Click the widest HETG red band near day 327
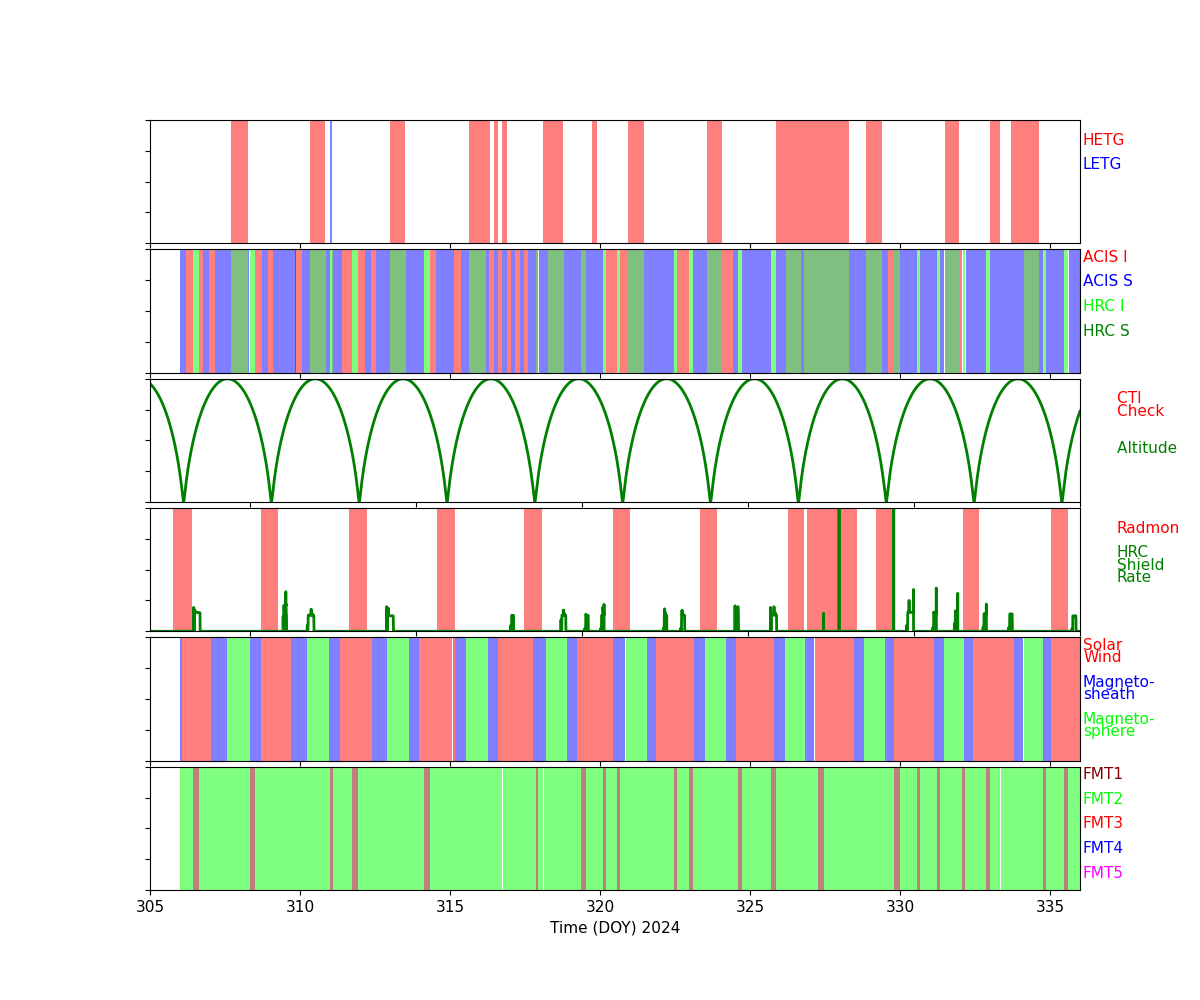1200x1000 pixels. (x=812, y=181)
